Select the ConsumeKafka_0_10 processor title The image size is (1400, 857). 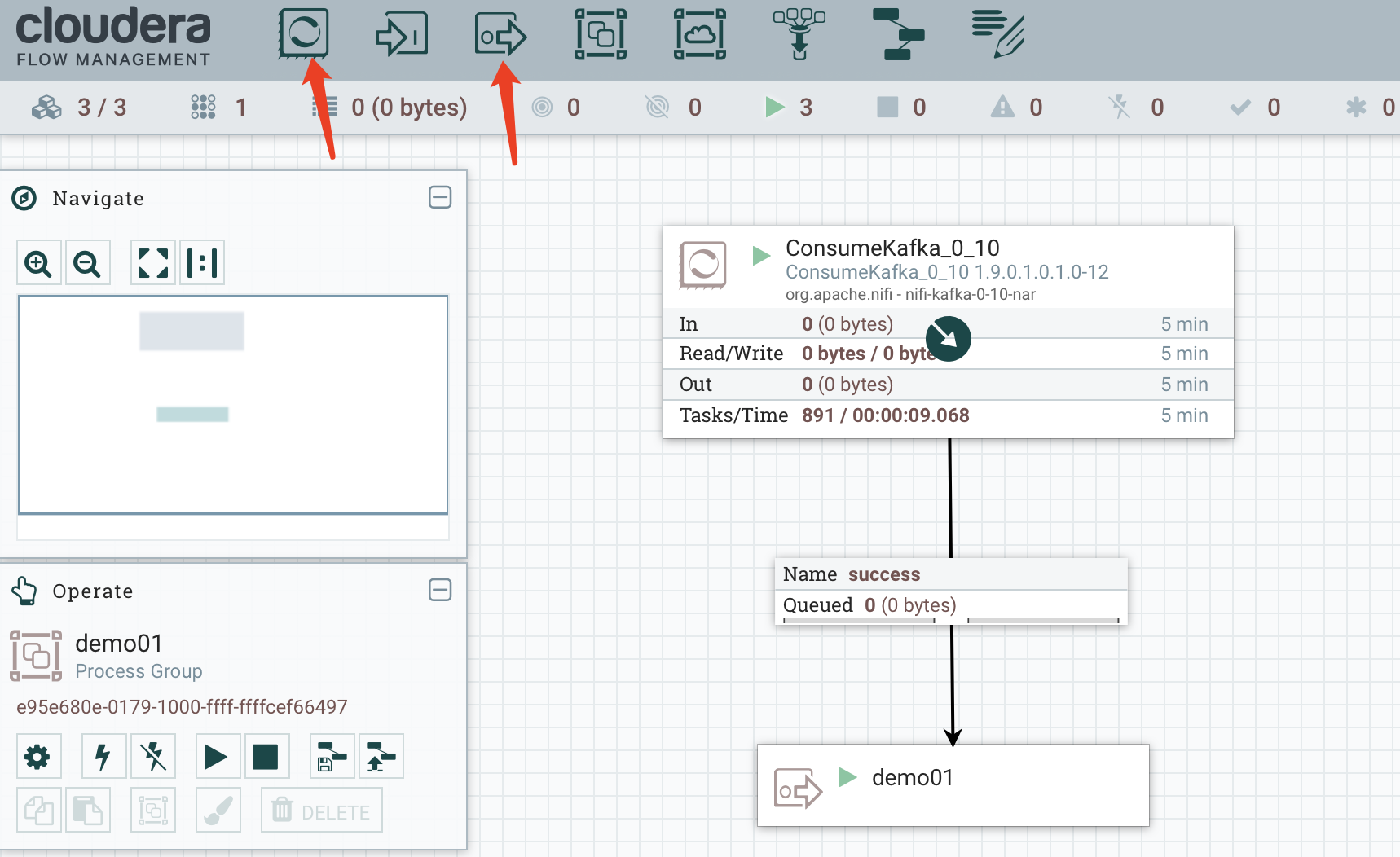click(892, 248)
